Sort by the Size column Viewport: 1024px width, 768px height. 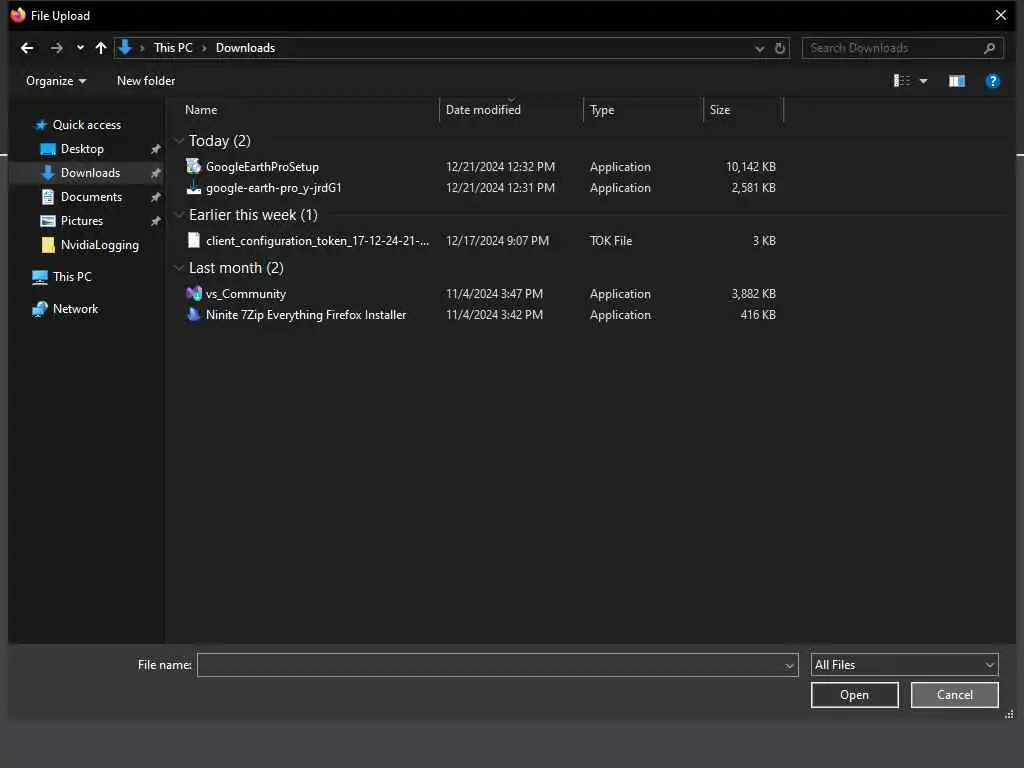pyautogui.click(x=720, y=110)
